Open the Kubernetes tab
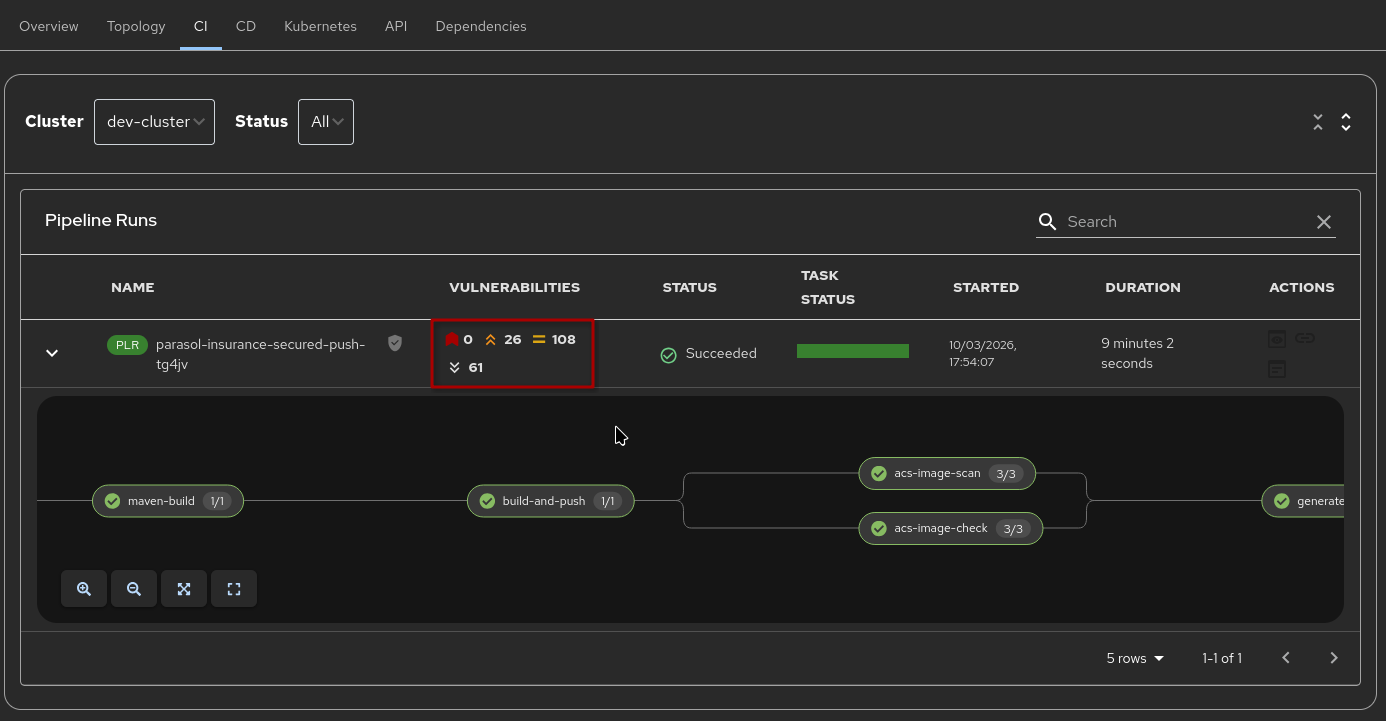The height and width of the screenshot is (721, 1386). coord(320,26)
